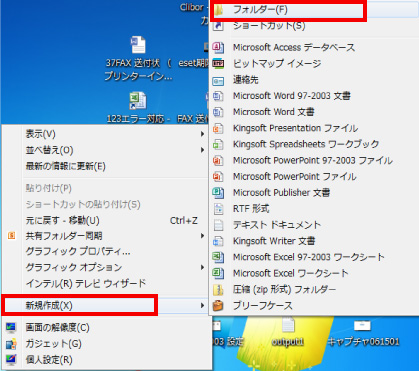Click グラフィック オプション entry text
The width and height of the screenshot is (419, 371).
[74, 267]
